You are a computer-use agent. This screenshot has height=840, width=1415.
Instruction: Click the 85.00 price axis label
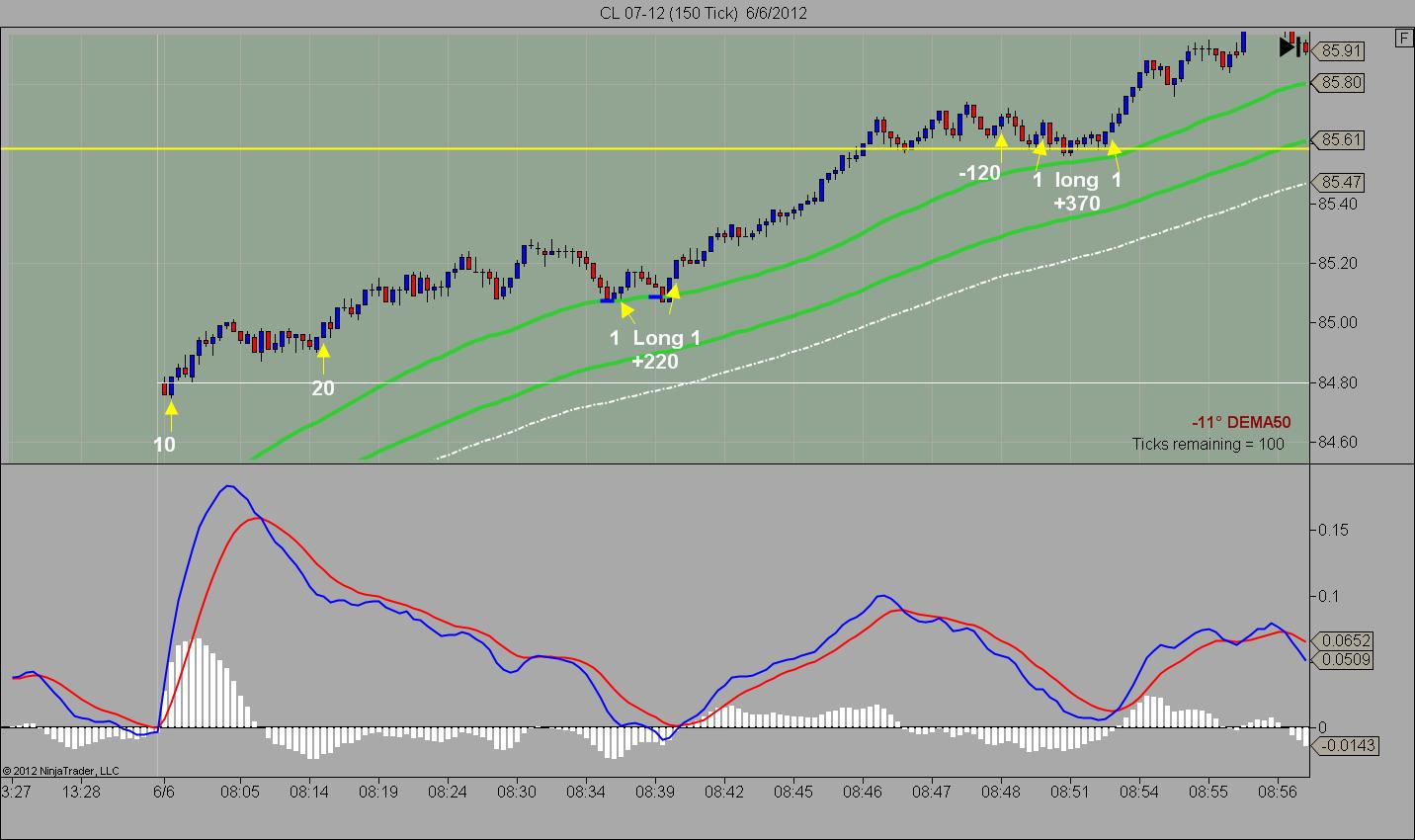(1337, 322)
